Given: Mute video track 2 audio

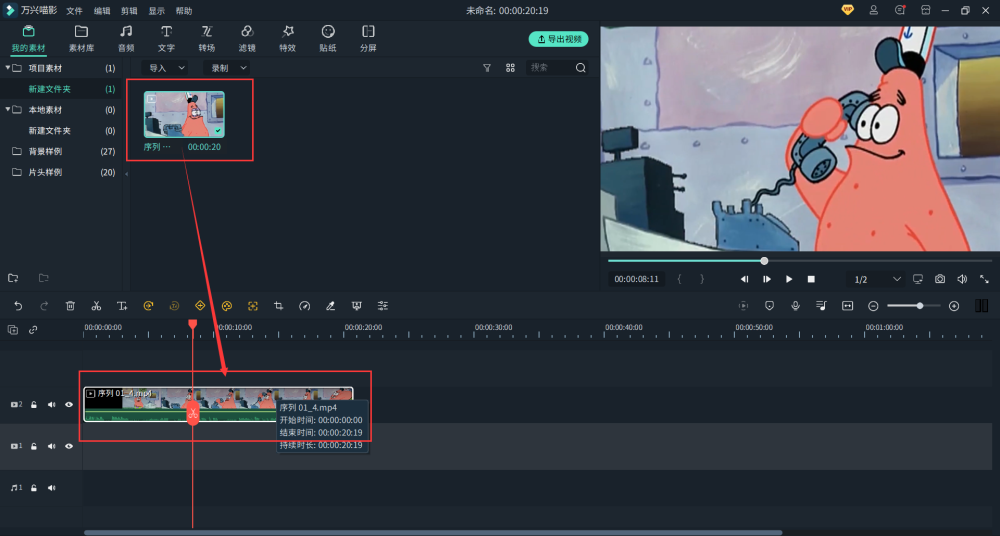Looking at the screenshot, I should pos(52,405).
